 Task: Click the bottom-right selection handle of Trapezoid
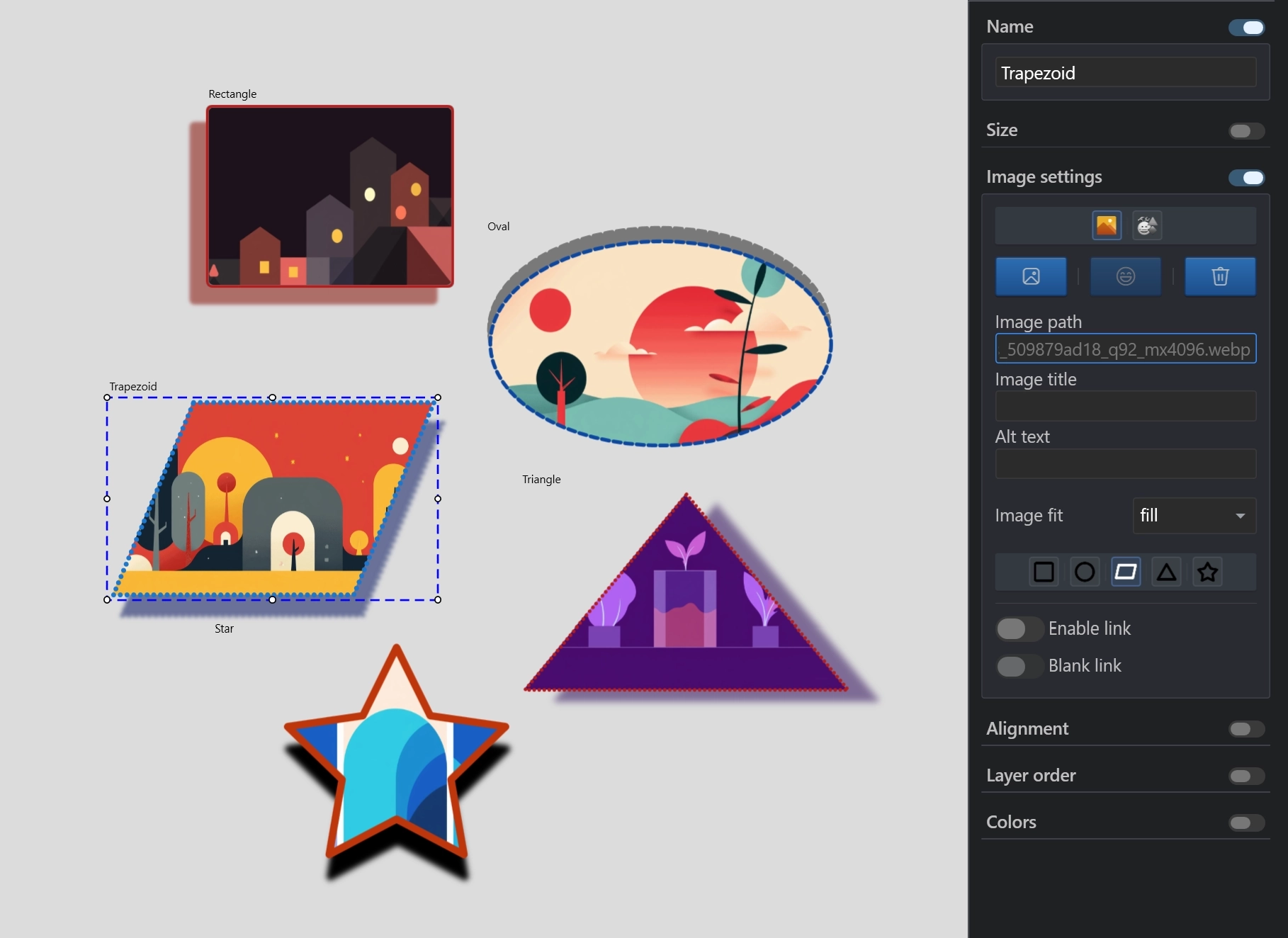point(438,599)
